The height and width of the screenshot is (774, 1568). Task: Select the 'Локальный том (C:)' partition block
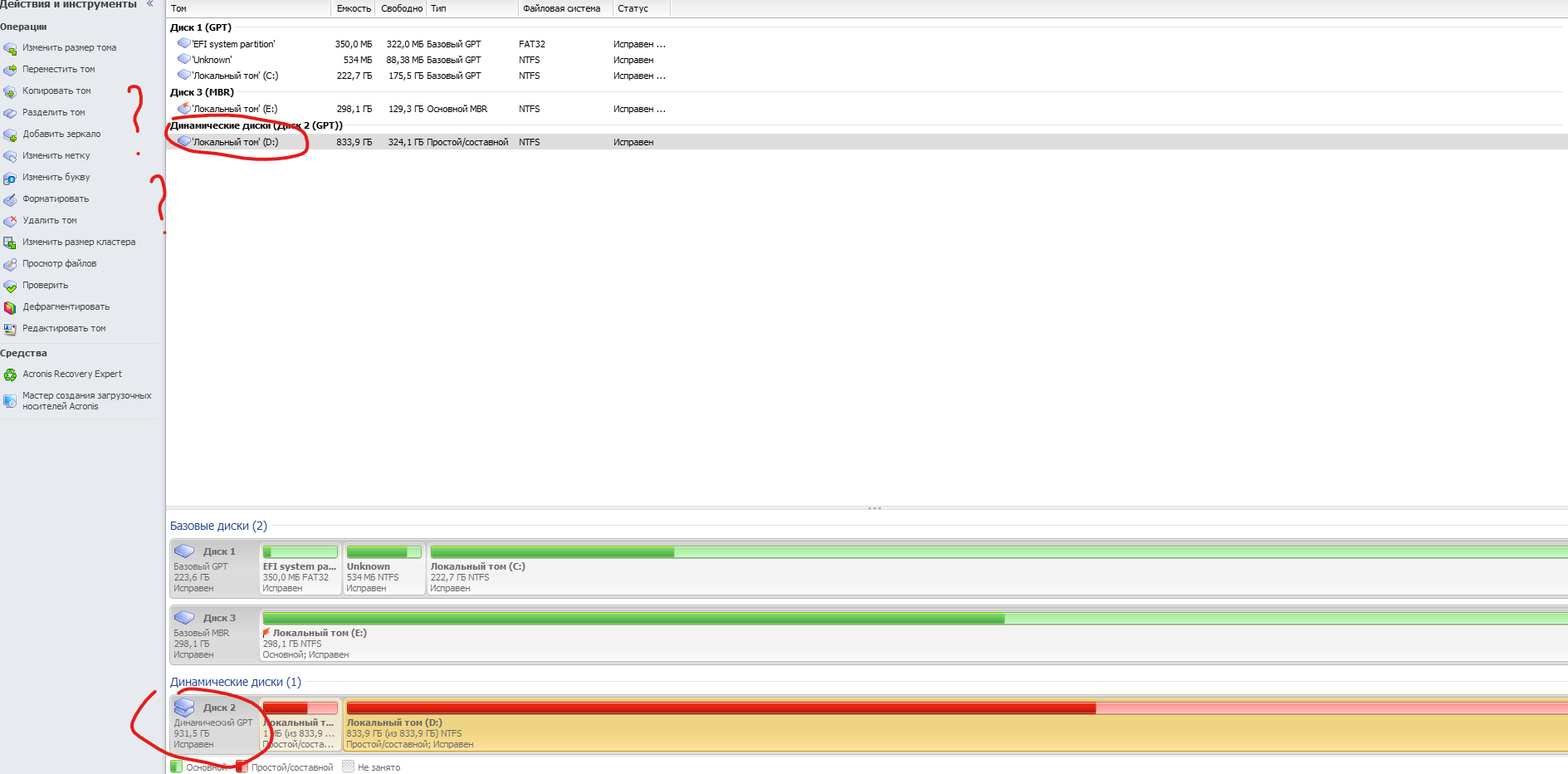pos(997,569)
